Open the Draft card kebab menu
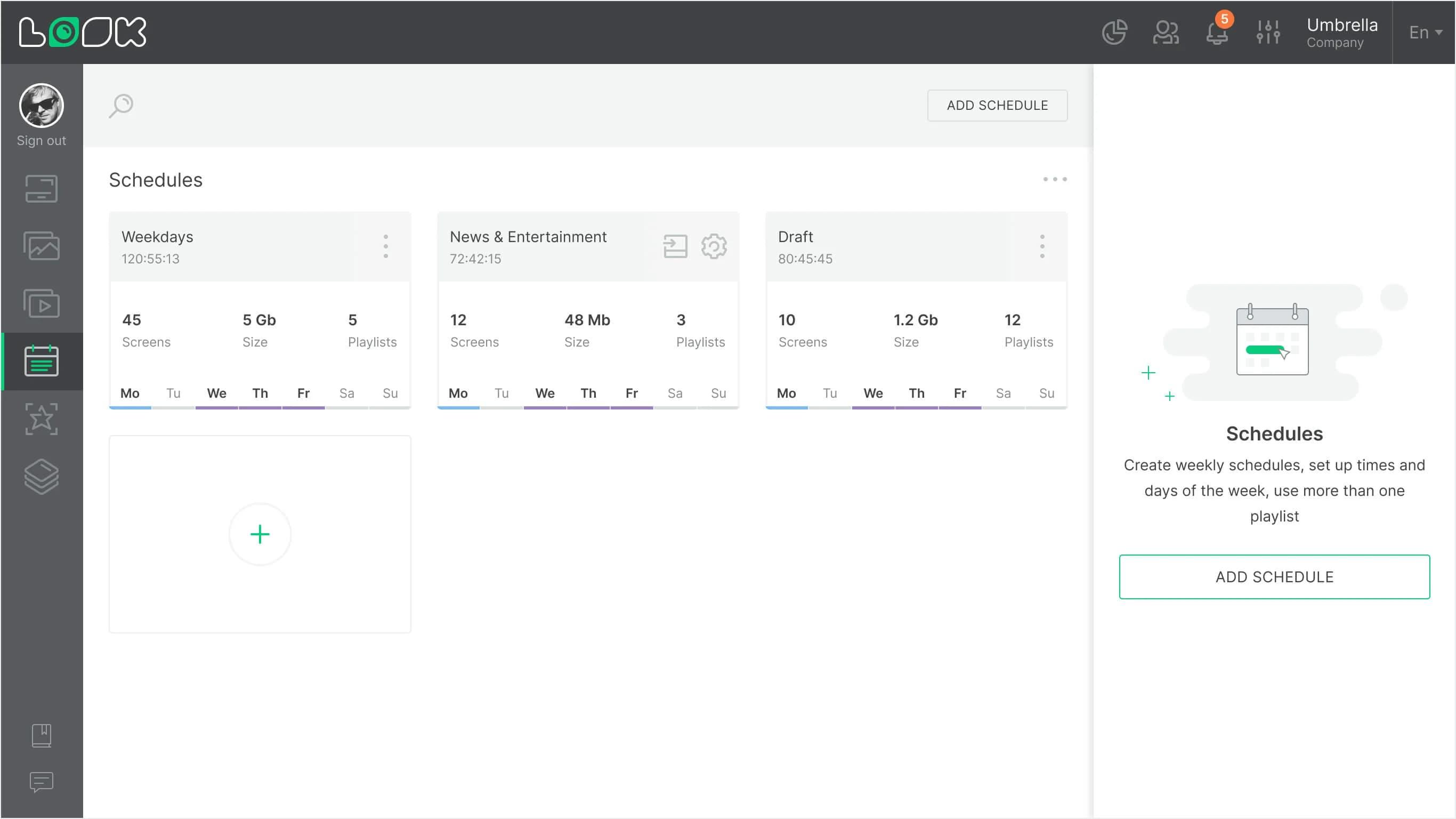The width and height of the screenshot is (1456, 819). coord(1042,246)
